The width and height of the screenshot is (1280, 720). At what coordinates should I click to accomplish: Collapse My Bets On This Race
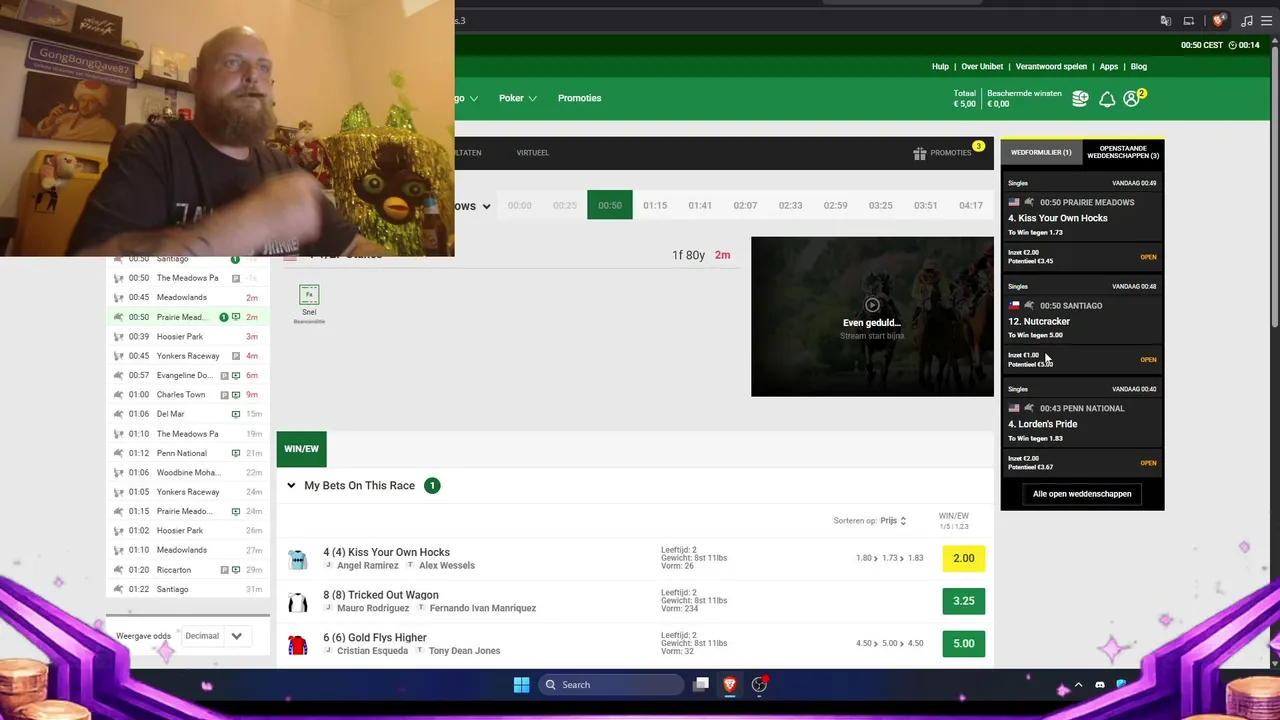pyautogui.click(x=291, y=486)
